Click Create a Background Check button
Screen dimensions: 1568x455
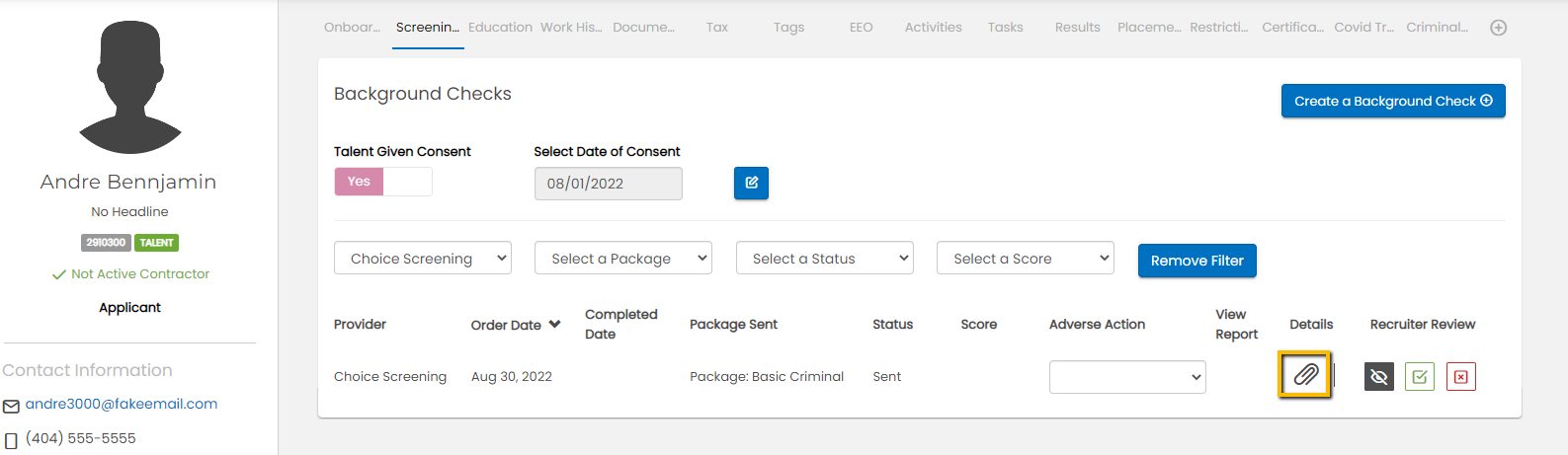1393,101
